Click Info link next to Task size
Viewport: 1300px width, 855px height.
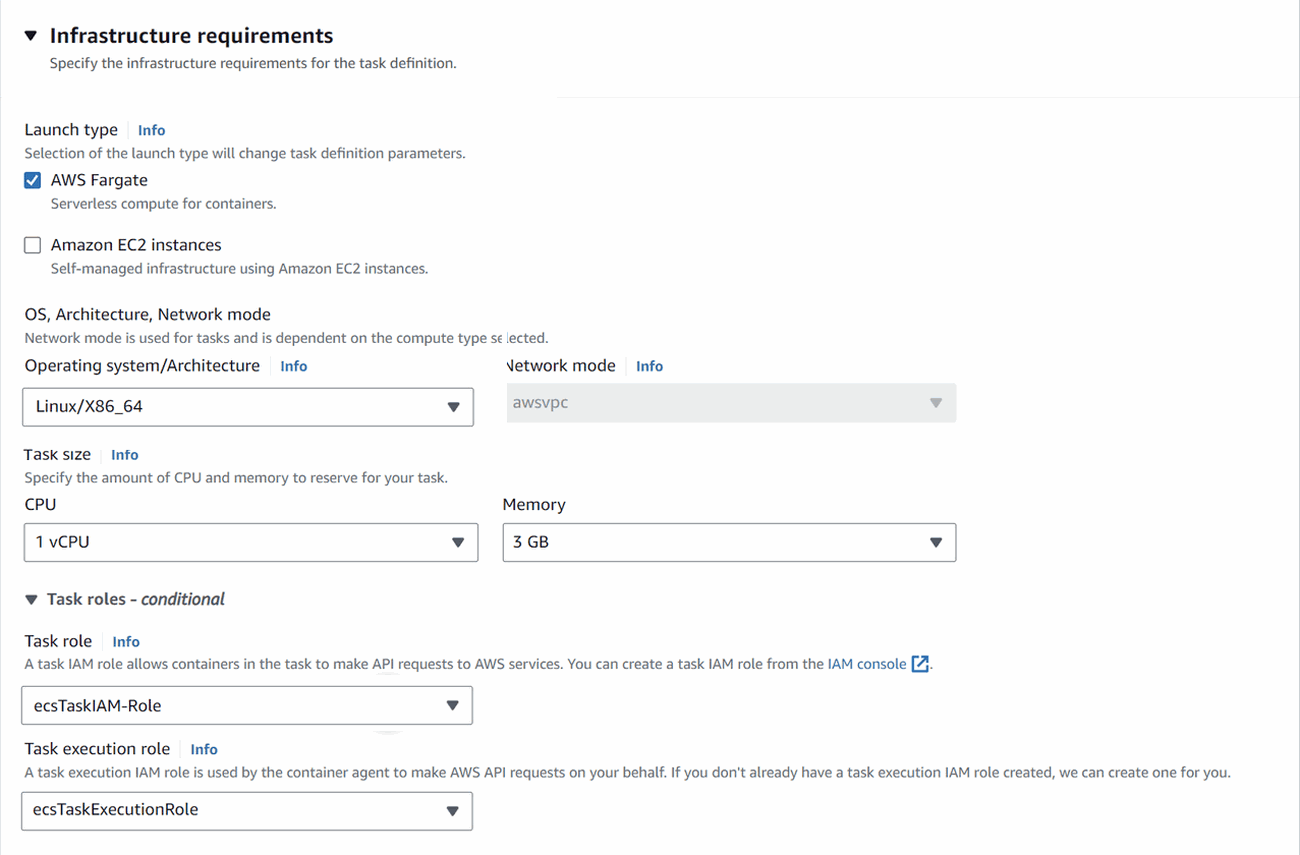pos(124,455)
